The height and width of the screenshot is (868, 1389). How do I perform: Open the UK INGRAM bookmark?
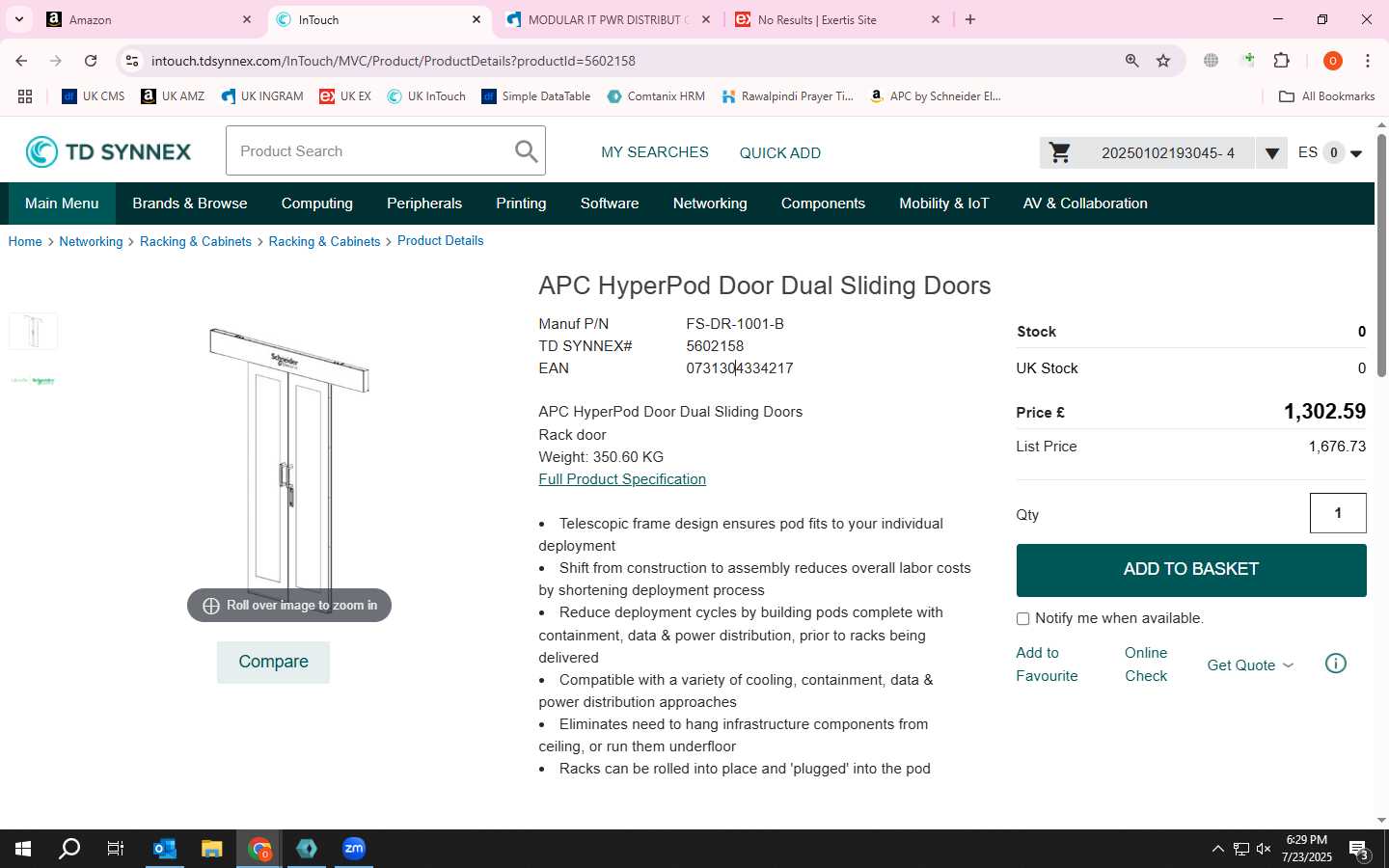coord(262,96)
